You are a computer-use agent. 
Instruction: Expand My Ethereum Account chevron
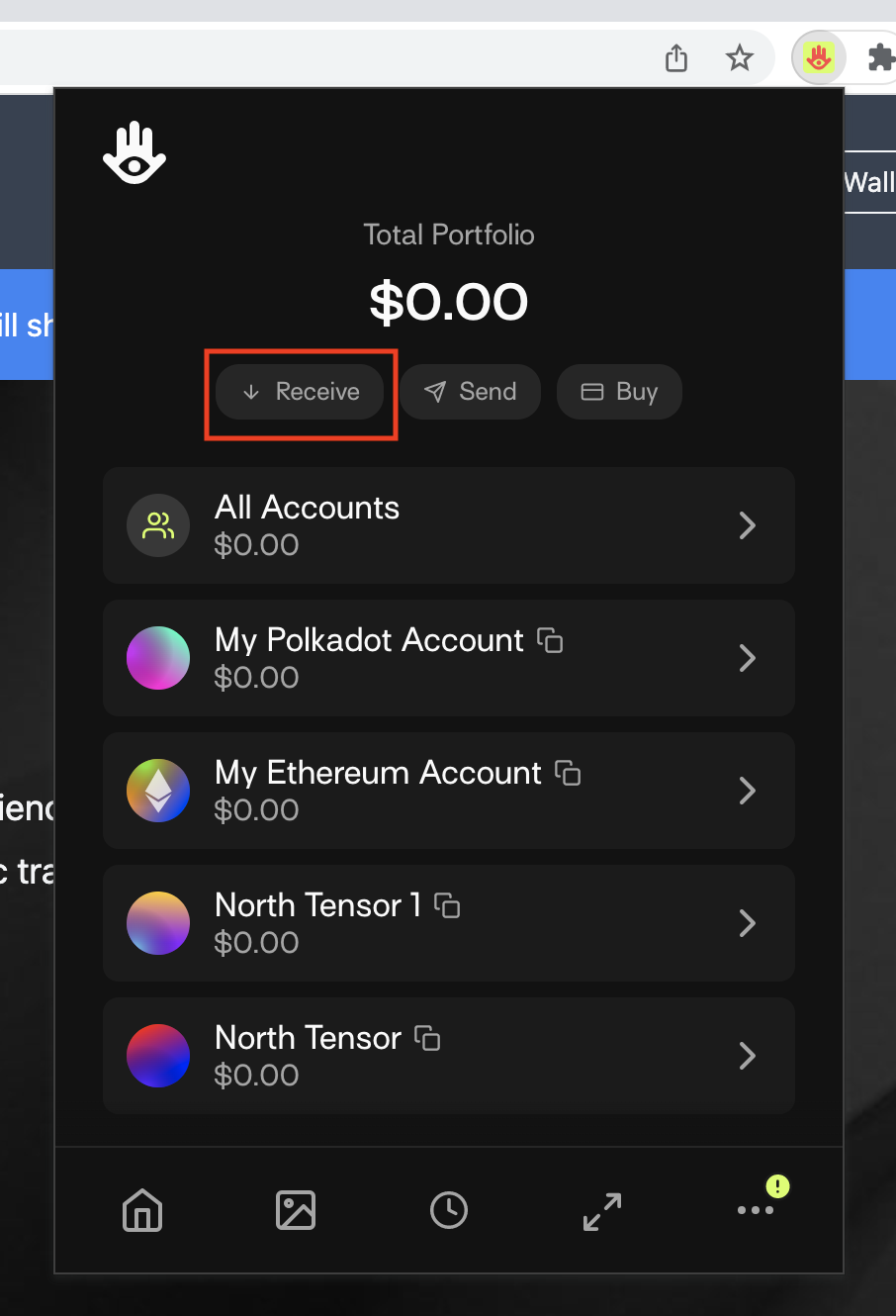point(748,791)
